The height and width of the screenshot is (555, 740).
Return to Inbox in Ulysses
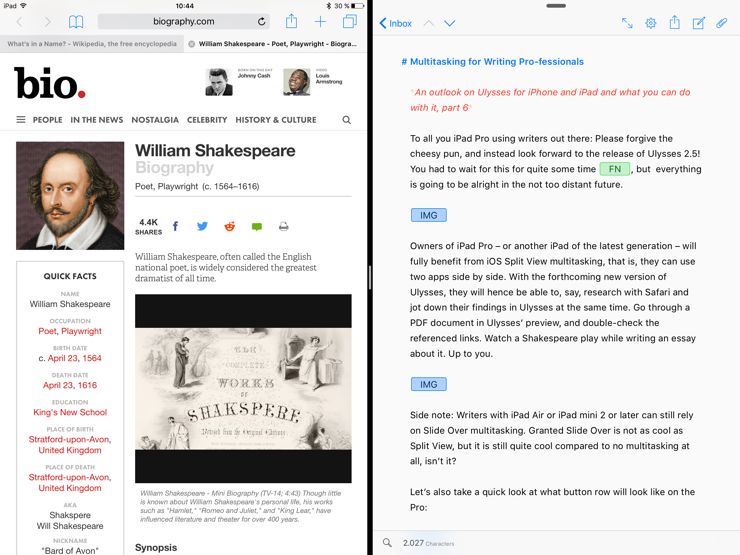(395, 23)
